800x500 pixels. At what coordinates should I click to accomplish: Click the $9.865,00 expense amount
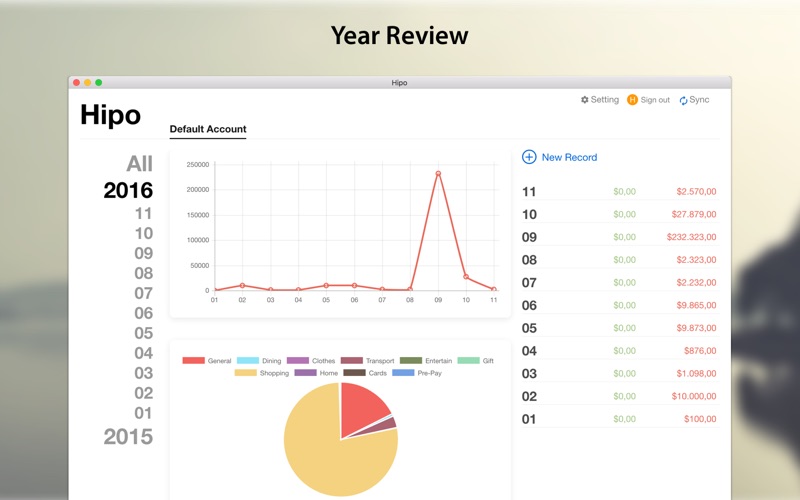pyautogui.click(x=696, y=305)
